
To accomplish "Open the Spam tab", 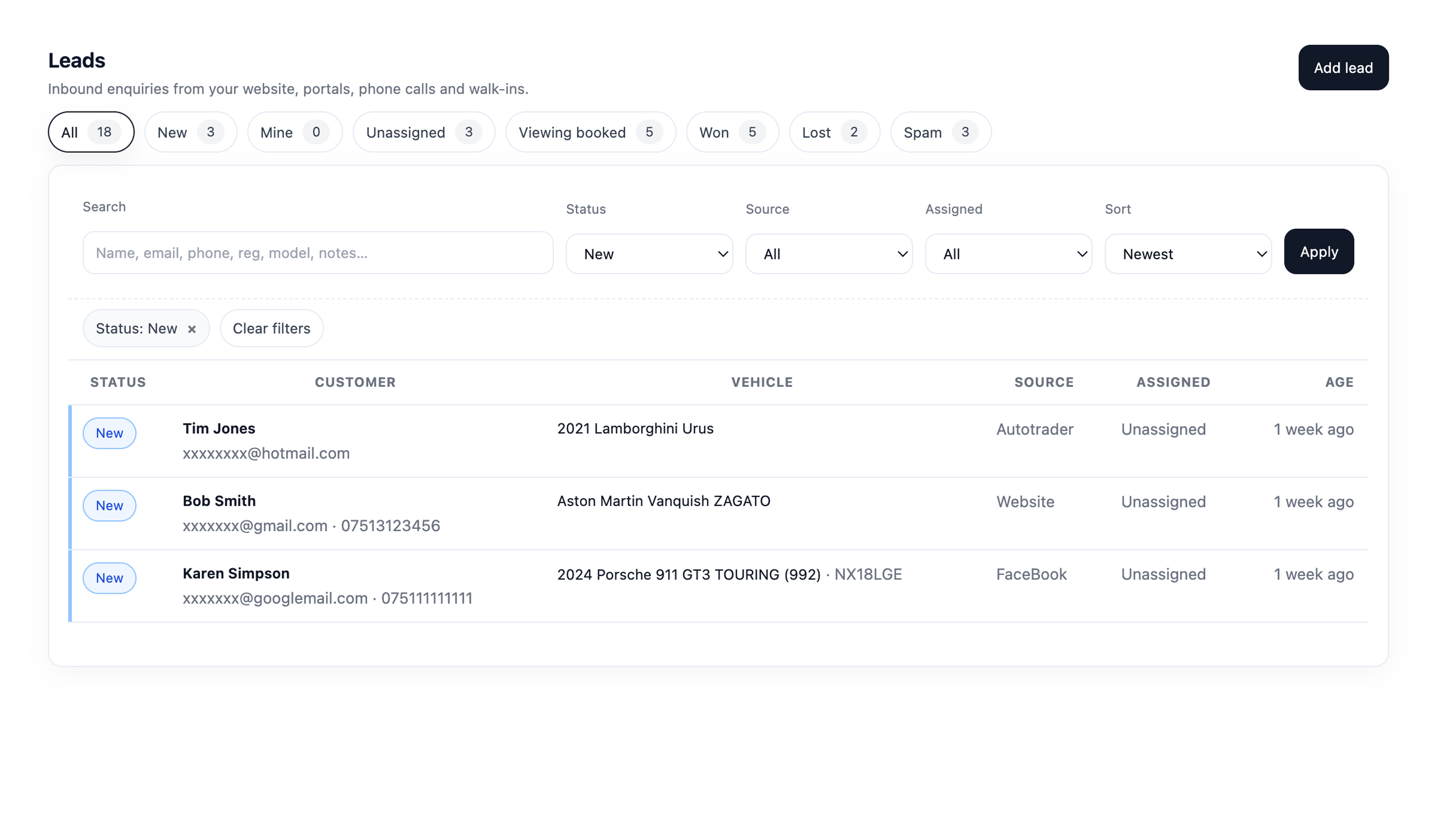I will click(x=940, y=132).
